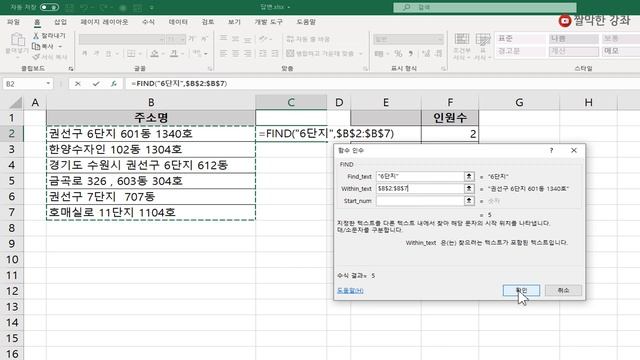Open Conditional Formatting (조건부 서식)
This screenshot has height=360, width=640.
462,47
